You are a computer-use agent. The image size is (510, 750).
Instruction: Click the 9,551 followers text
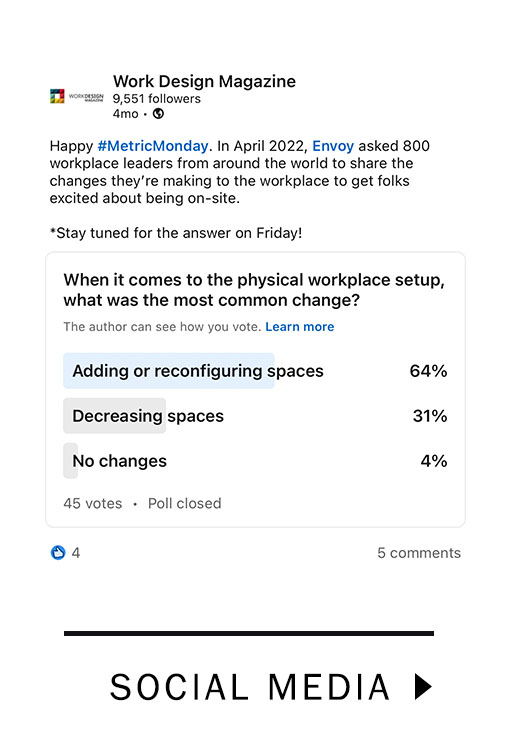click(157, 99)
